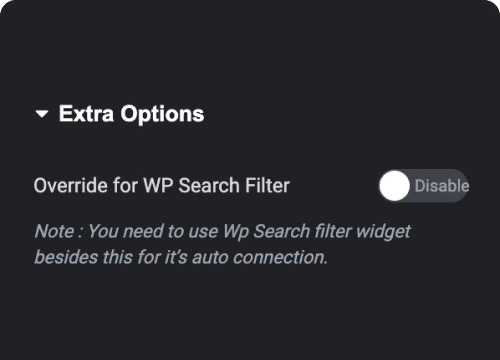This screenshot has width=500, height=360.
Task: Click the word Options in the section title
Action: (x=162, y=115)
